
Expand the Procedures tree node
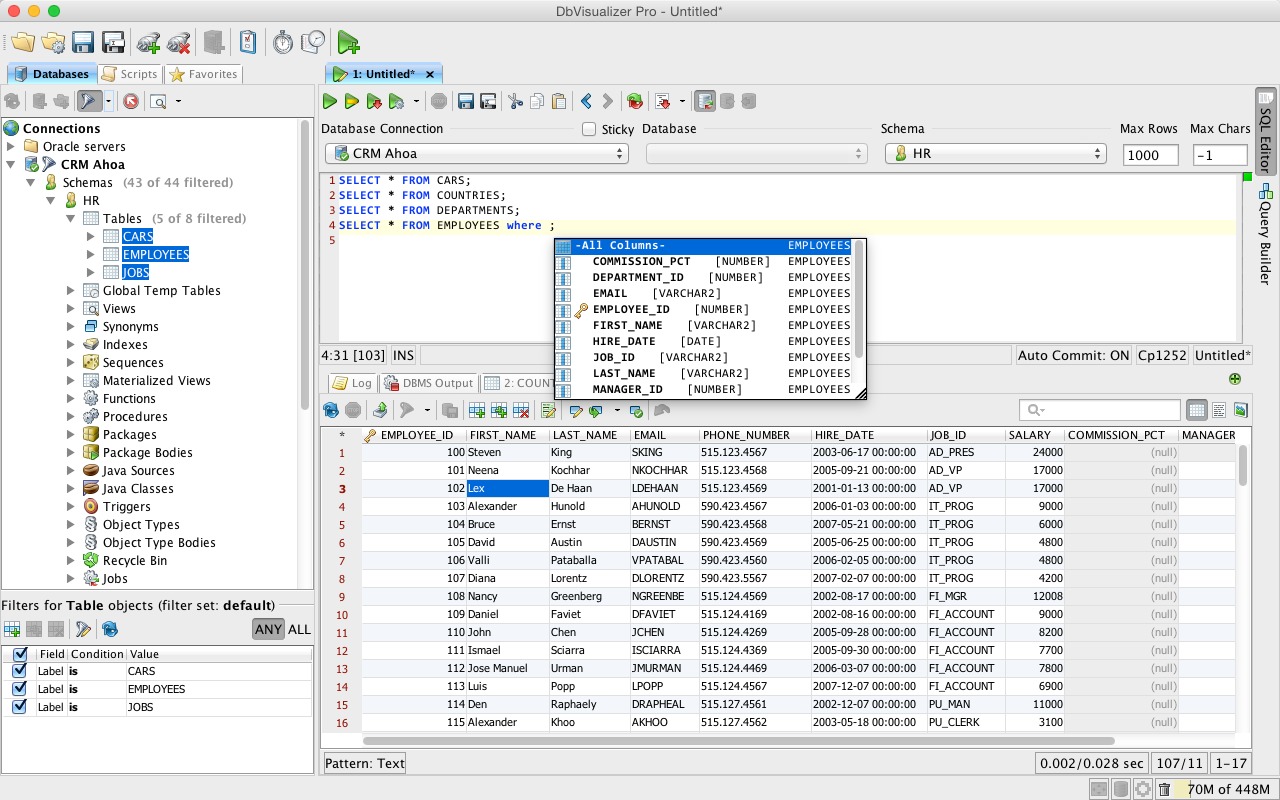coord(71,417)
